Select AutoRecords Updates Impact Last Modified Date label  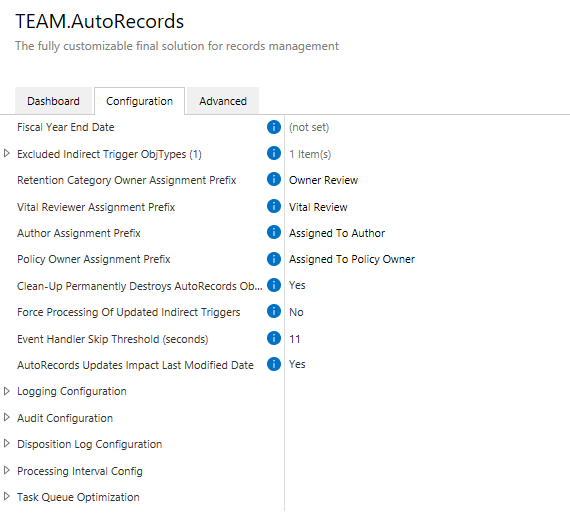pyautogui.click(x=135, y=365)
